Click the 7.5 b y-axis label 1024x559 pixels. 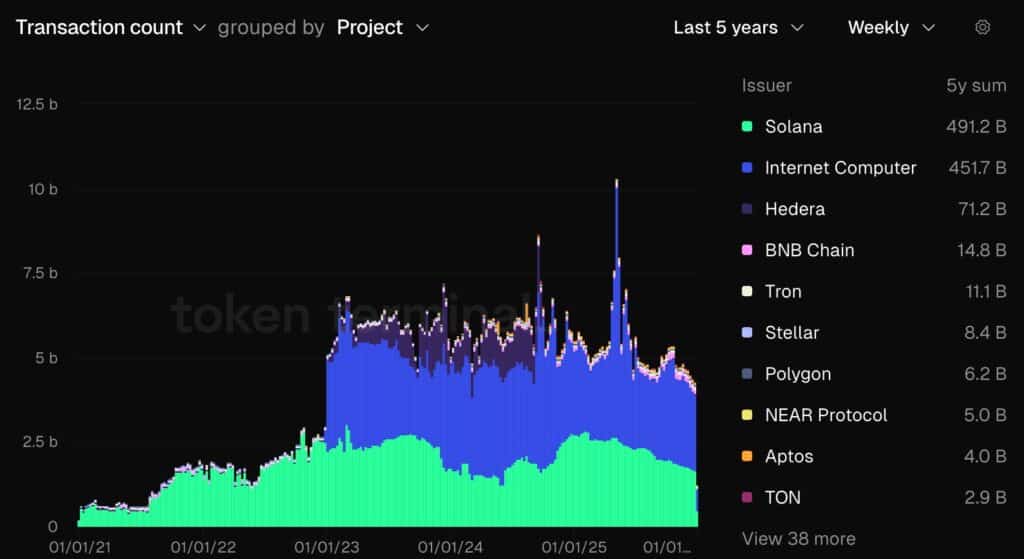40,273
